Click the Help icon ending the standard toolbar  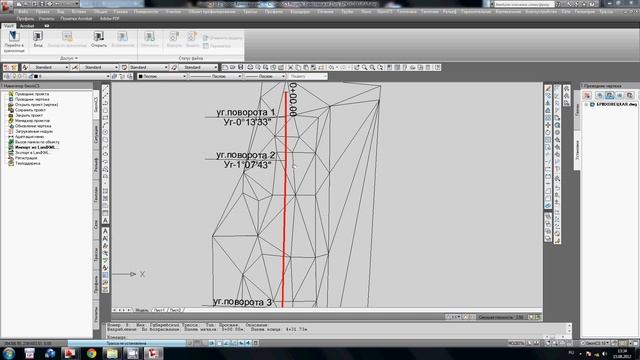(x=438, y=67)
